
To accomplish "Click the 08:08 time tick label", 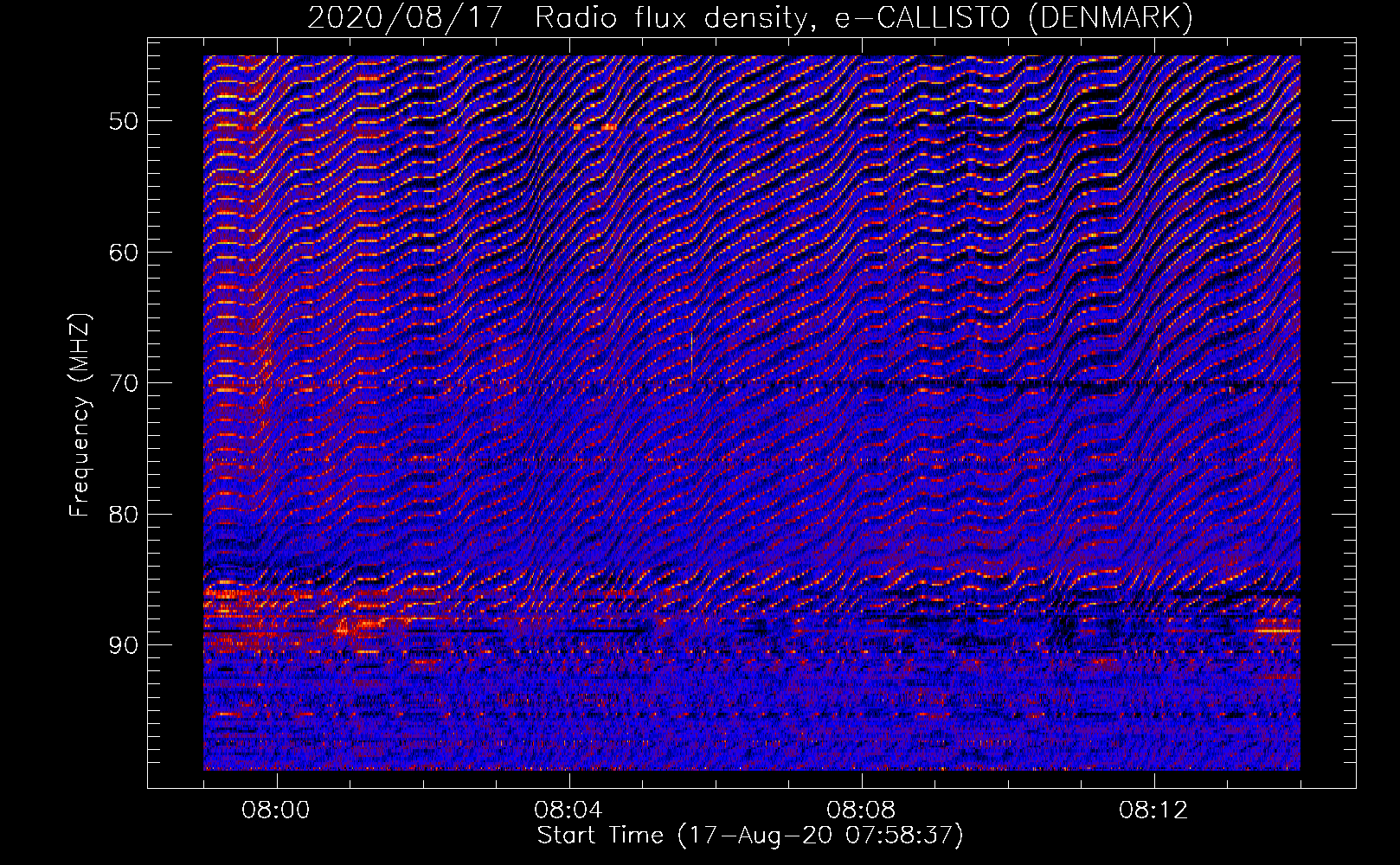I will point(861,811).
